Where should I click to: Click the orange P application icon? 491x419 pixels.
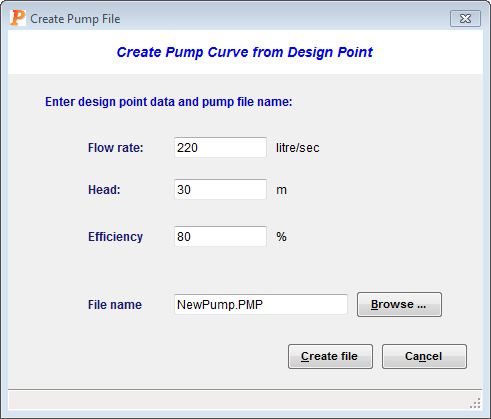(17, 18)
